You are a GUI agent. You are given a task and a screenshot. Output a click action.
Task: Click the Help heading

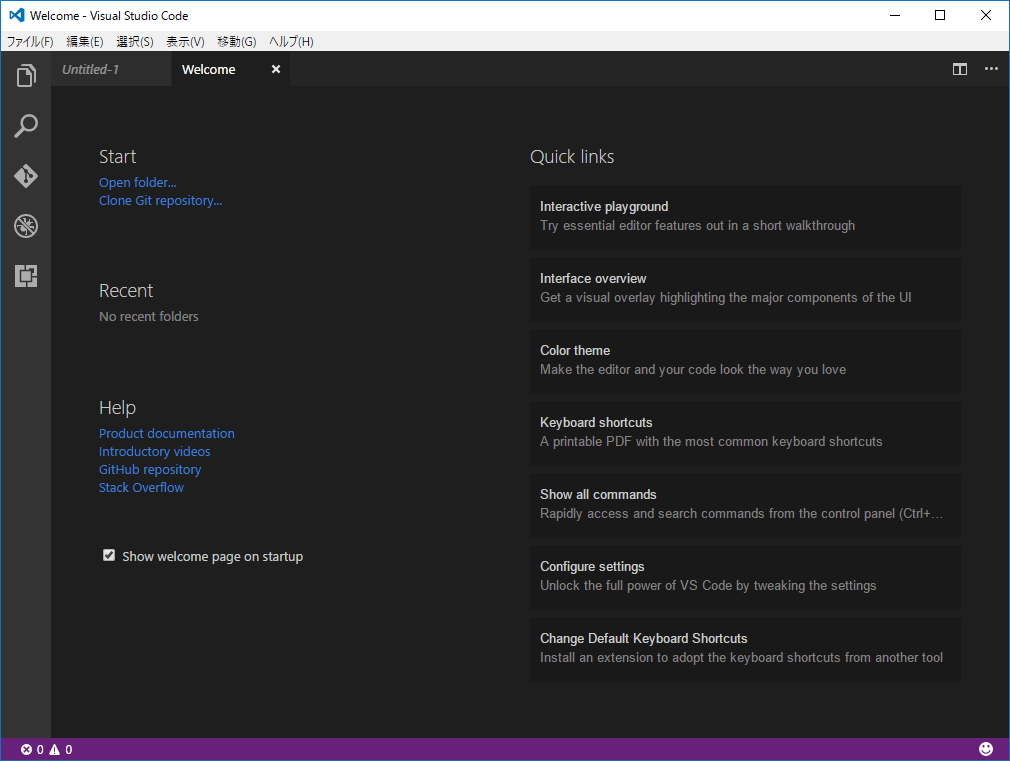click(117, 407)
